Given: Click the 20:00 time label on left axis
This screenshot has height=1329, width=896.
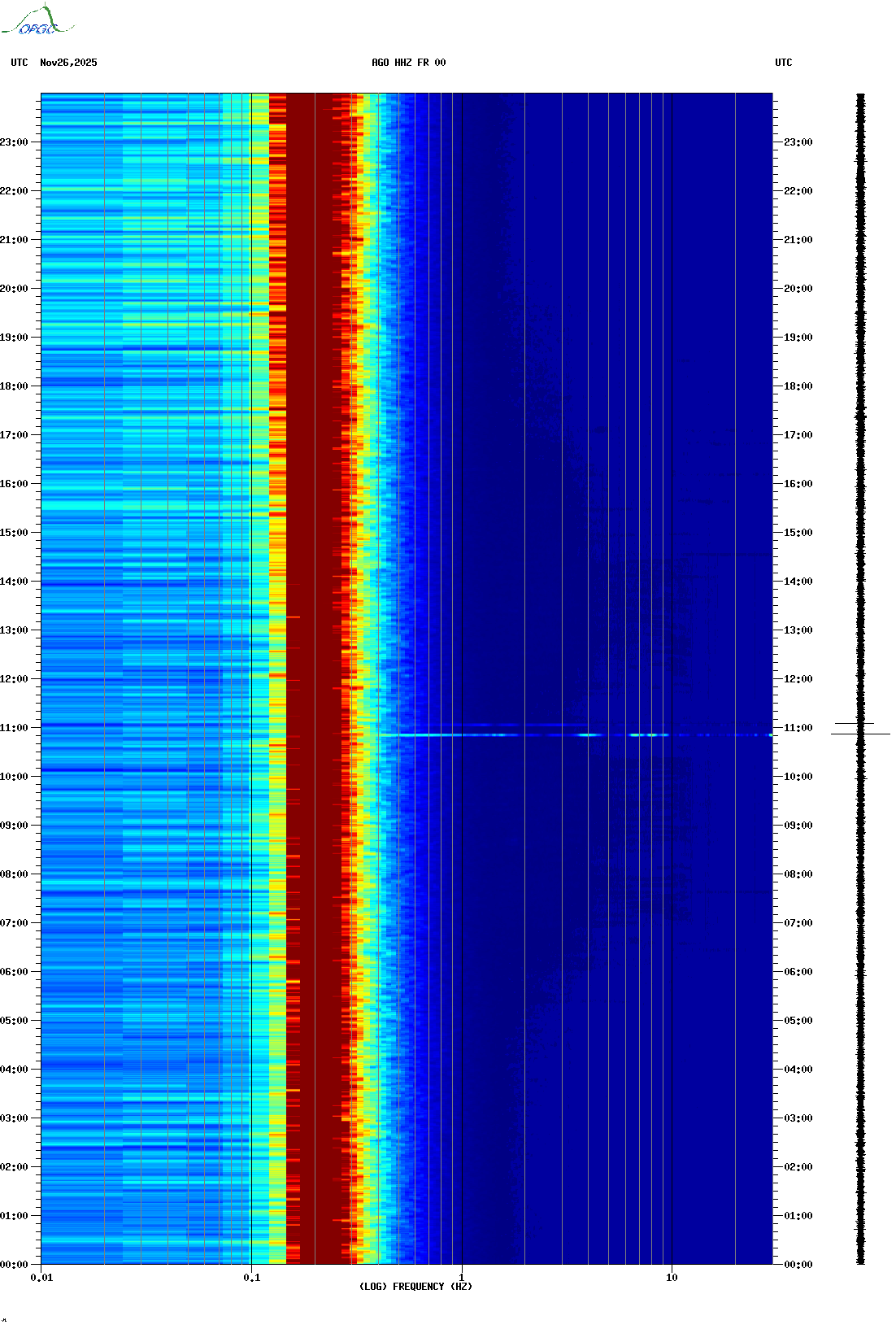Looking at the screenshot, I should tap(15, 289).
